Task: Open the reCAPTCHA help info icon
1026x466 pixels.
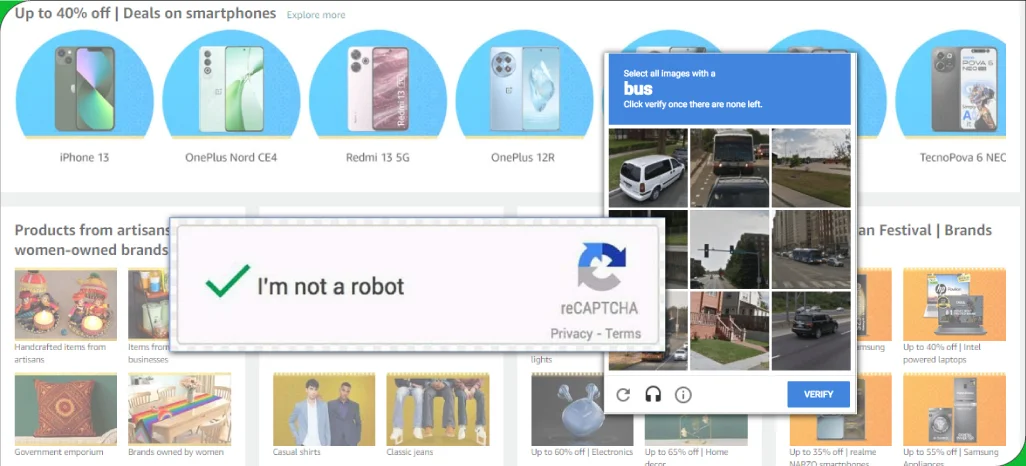Action: [684, 394]
